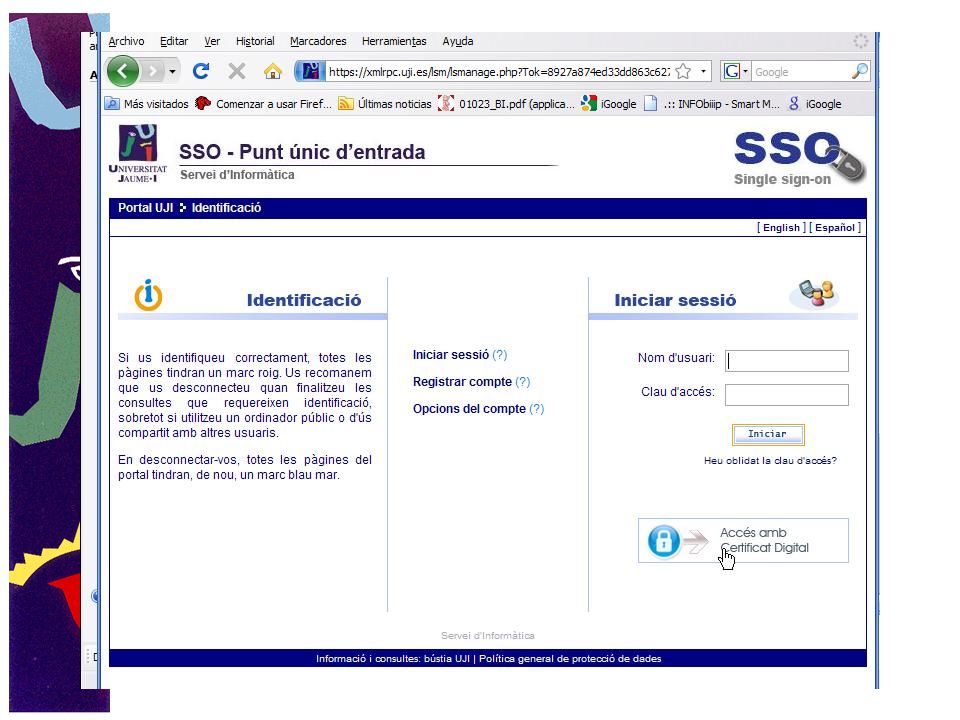Open the 01023_BI.pdf bookmark
Viewport: 960px width, 720px height.
coord(507,103)
